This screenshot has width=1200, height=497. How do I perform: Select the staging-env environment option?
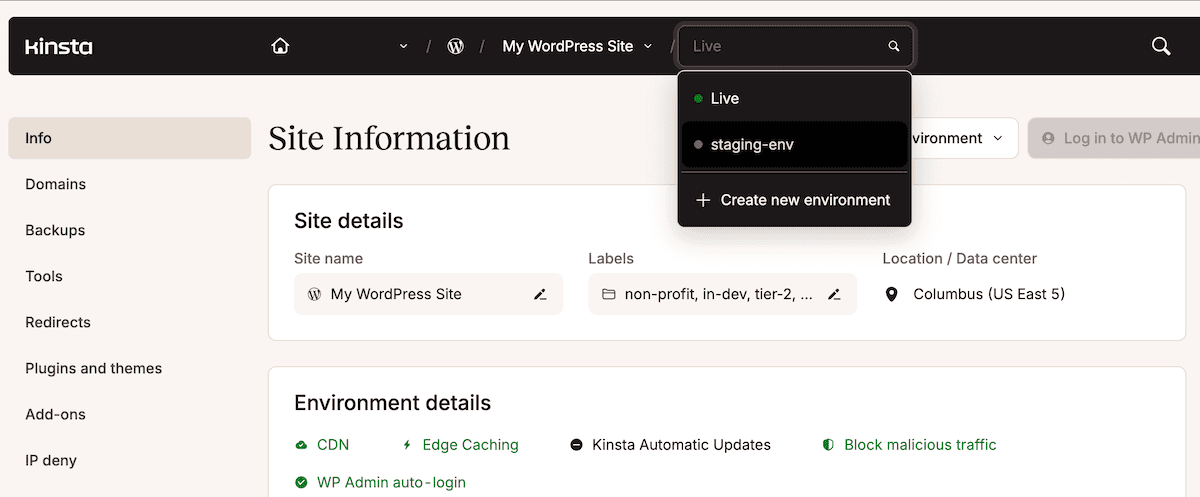pos(794,145)
